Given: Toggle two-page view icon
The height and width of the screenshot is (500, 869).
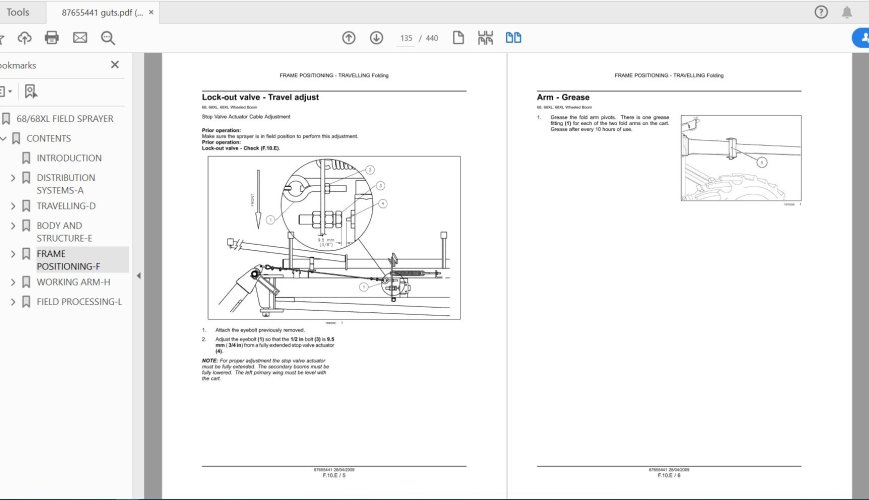Looking at the screenshot, I should pyautogui.click(x=513, y=38).
